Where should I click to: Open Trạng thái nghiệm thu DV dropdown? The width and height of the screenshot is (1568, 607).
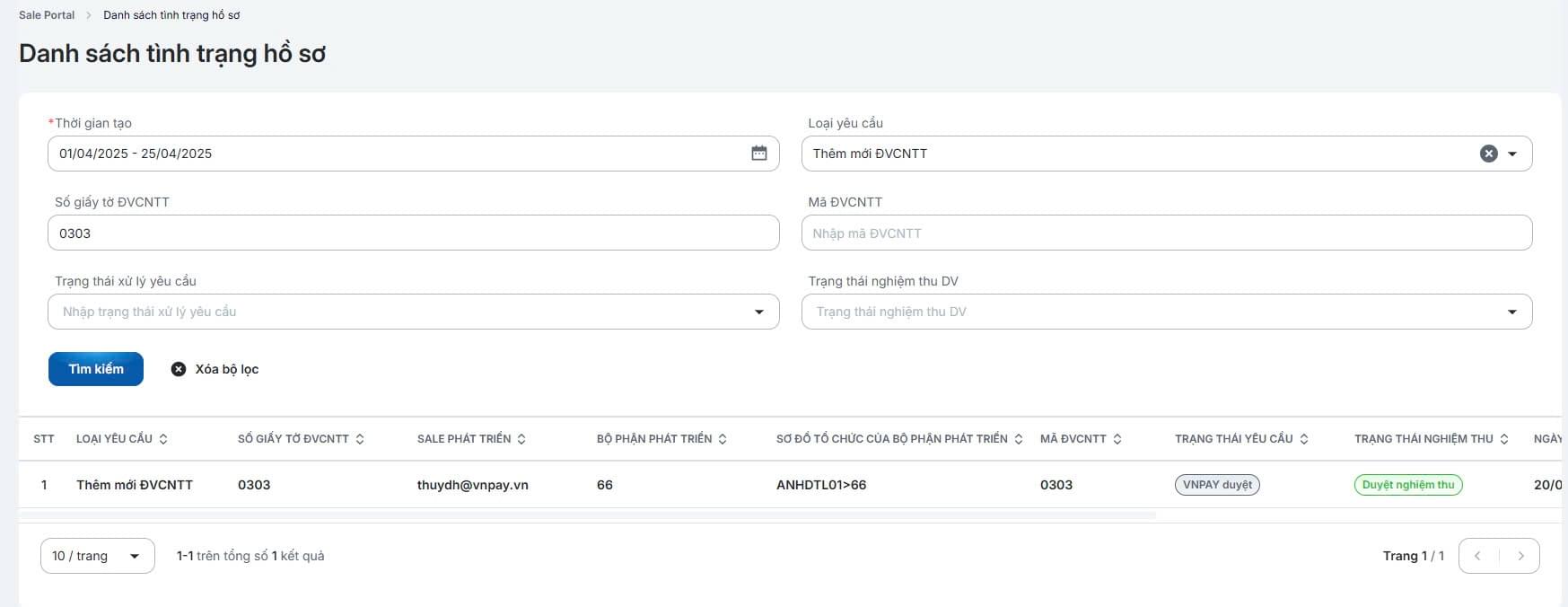coord(1512,312)
